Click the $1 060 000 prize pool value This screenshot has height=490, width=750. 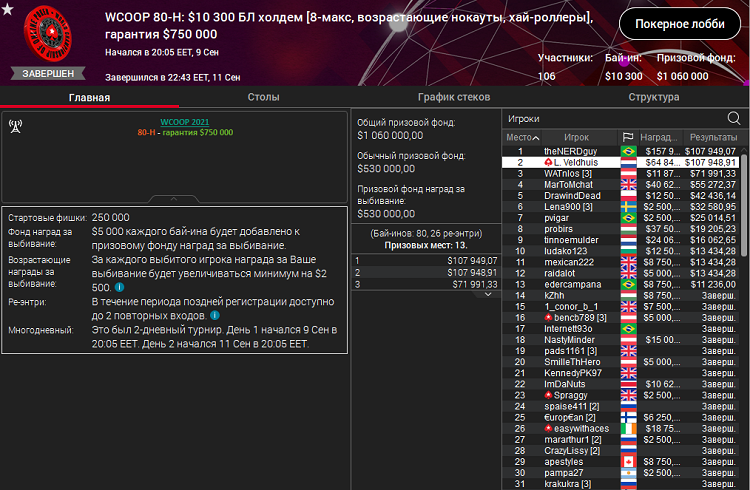[x=682, y=76]
